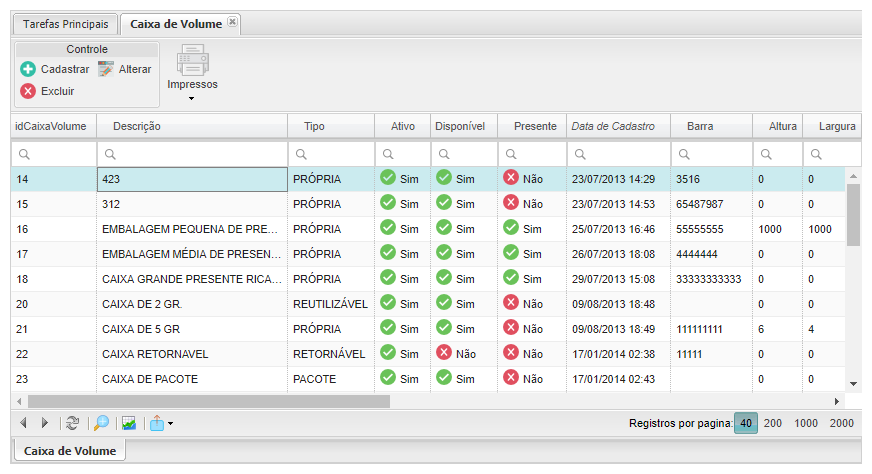The image size is (872, 474).
Task: Sort by Data de Cadastro column header
Action: (x=619, y=126)
